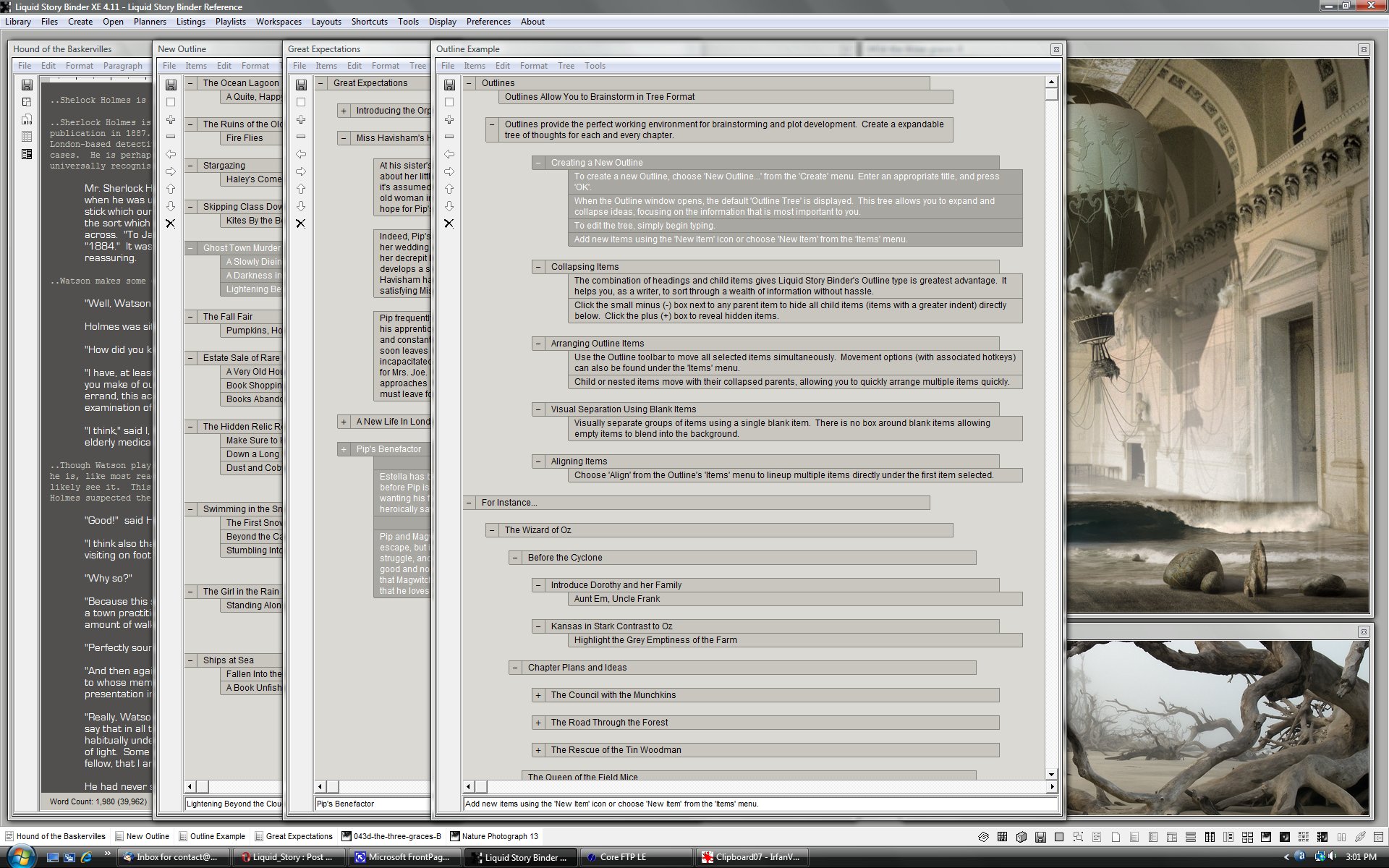1389x868 pixels.
Task: Click save icon in Hound of the Baskervilles
Action: click(x=27, y=85)
